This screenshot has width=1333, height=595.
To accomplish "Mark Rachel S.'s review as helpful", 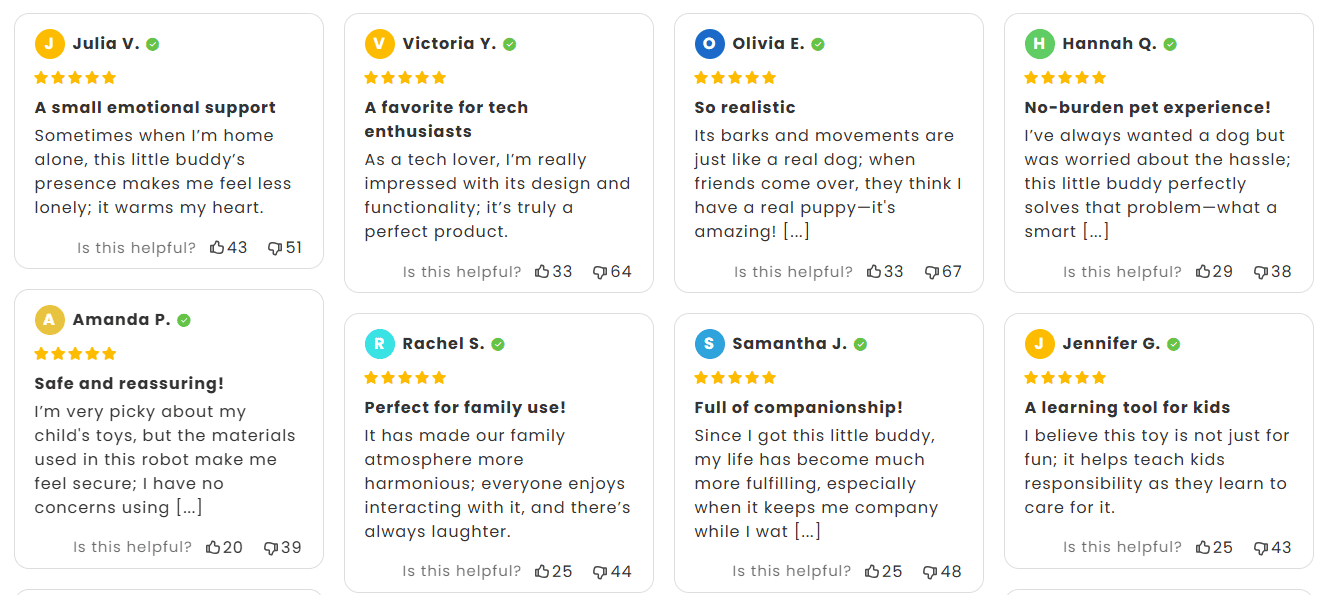I will tap(542, 572).
